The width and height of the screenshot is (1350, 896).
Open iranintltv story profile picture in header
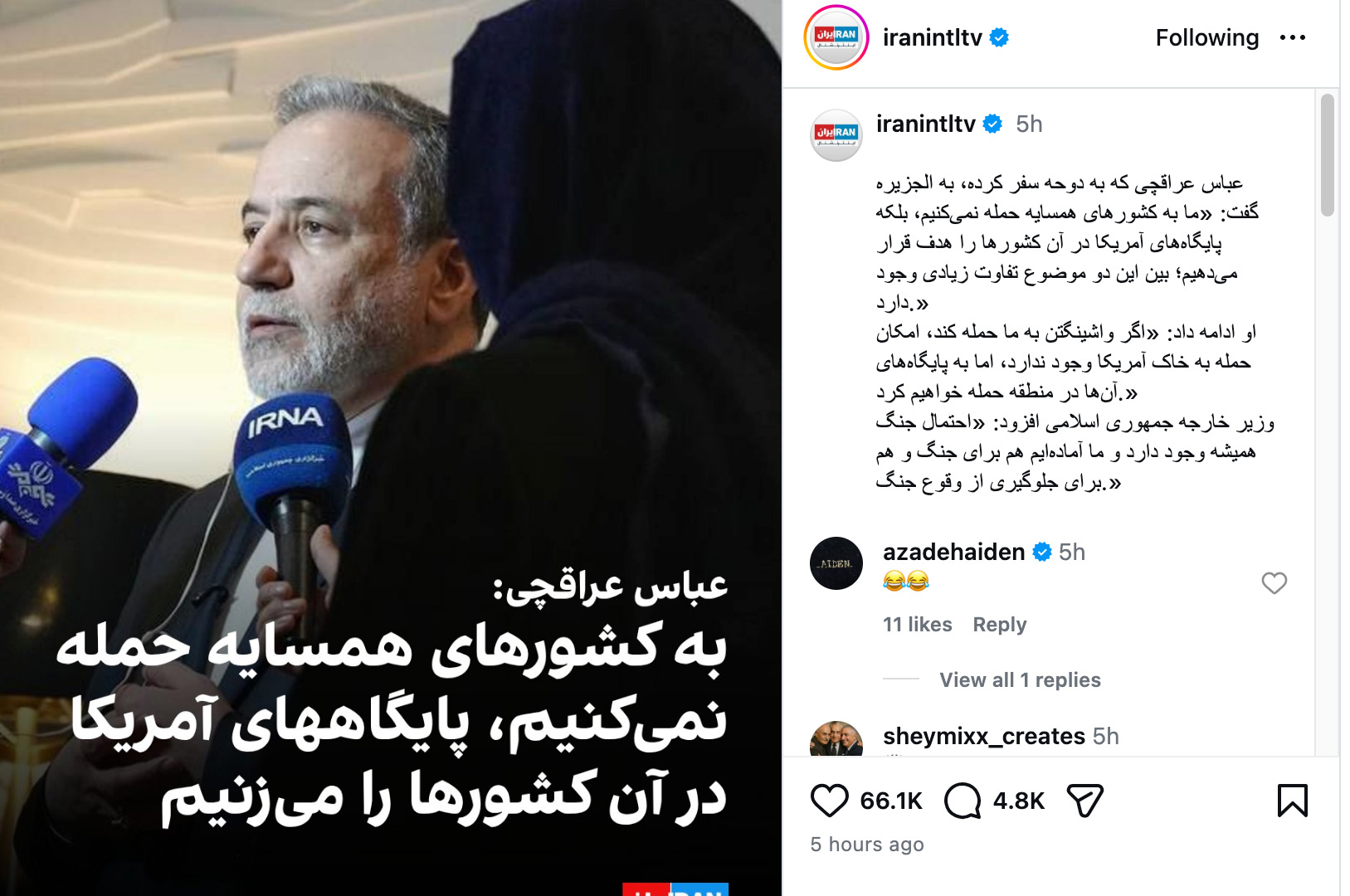[836, 37]
